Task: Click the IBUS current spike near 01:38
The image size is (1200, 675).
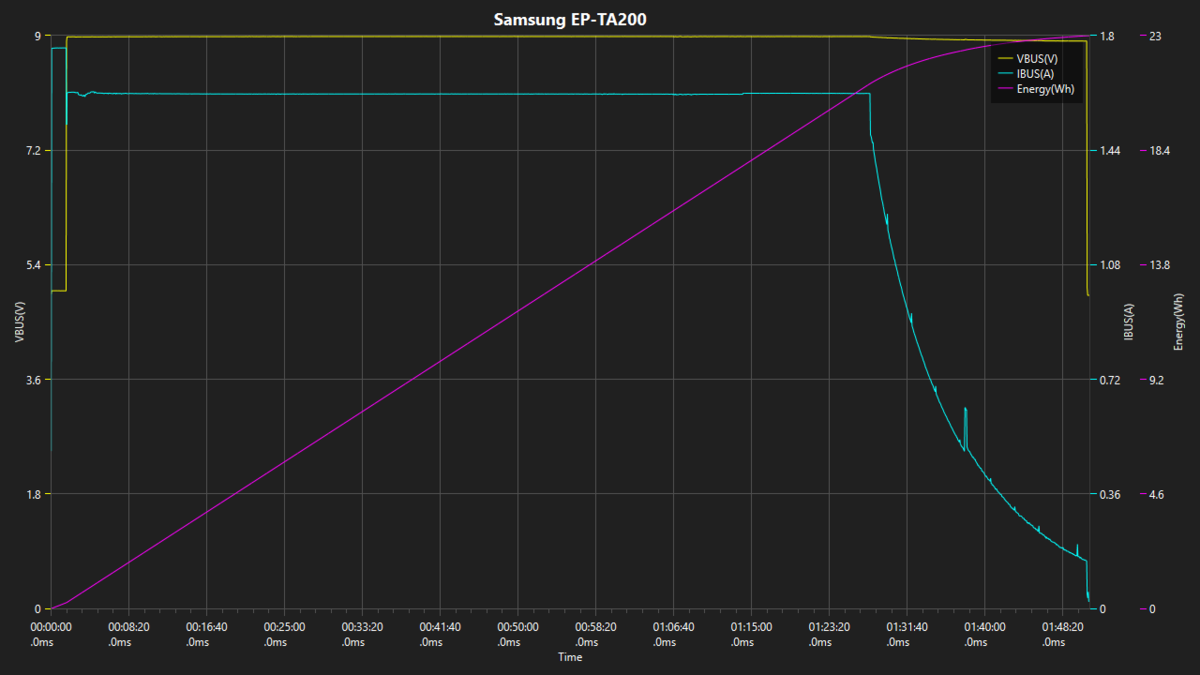Action: coord(966,429)
